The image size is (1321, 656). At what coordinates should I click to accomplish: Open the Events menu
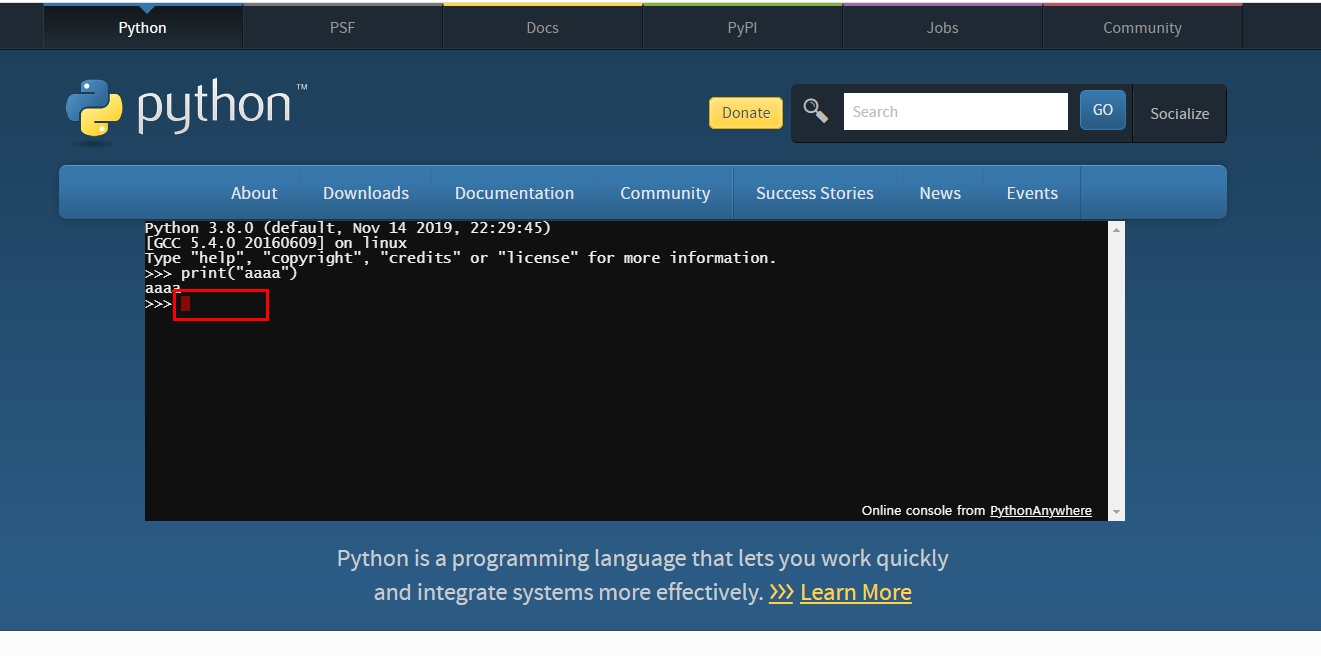coord(1032,193)
